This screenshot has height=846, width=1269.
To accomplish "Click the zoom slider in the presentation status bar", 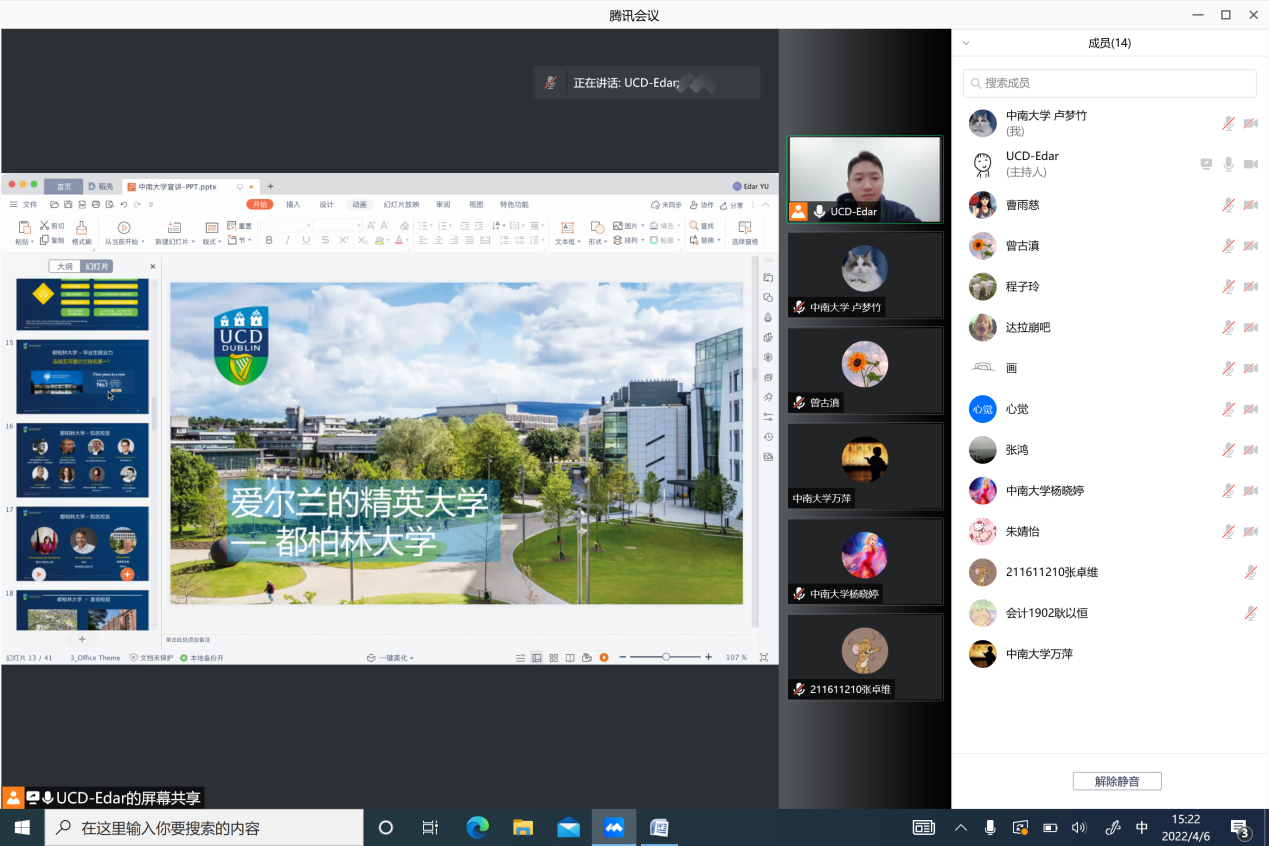I will point(666,657).
